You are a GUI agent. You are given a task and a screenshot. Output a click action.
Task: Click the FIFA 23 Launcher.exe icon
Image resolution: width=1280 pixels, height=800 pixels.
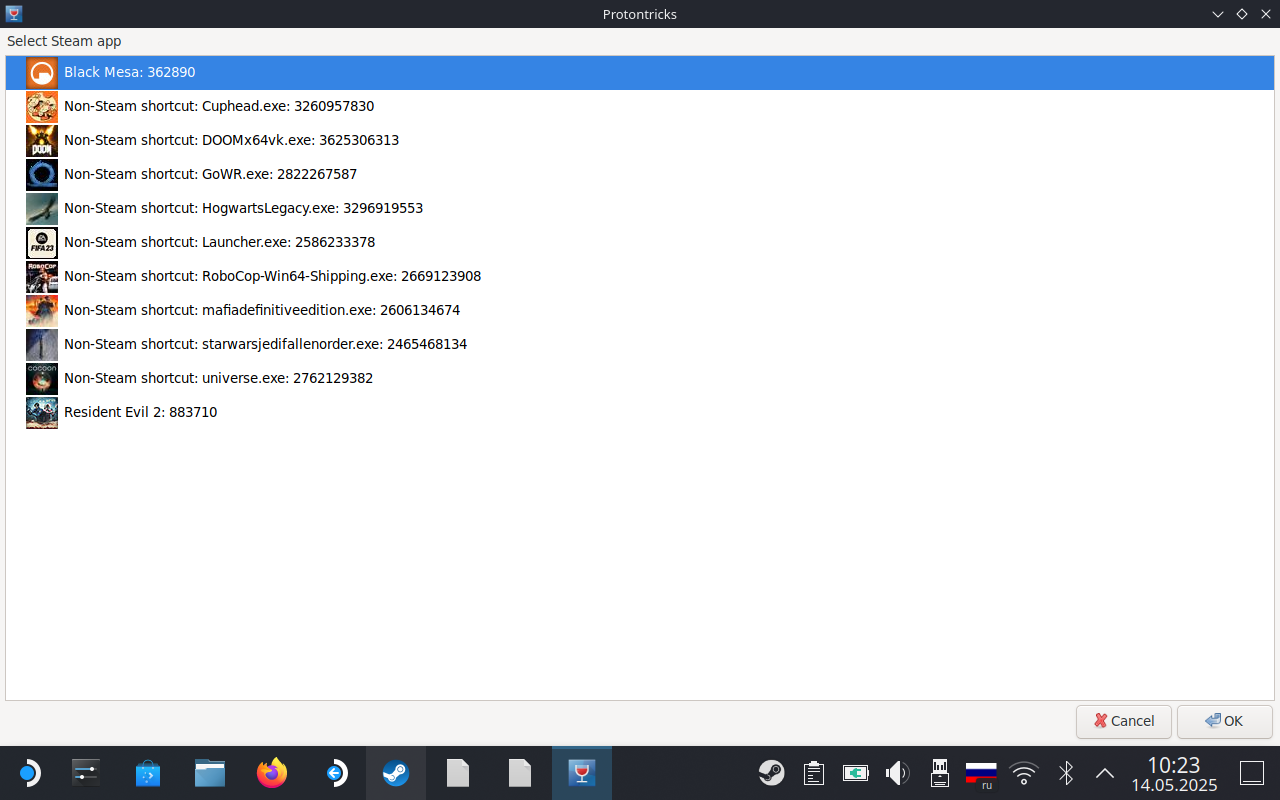pyautogui.click(x=42, y=243)
